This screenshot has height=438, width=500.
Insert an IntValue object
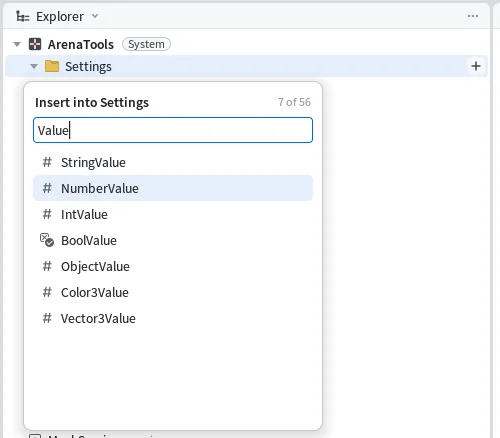(x=173, y=214)
